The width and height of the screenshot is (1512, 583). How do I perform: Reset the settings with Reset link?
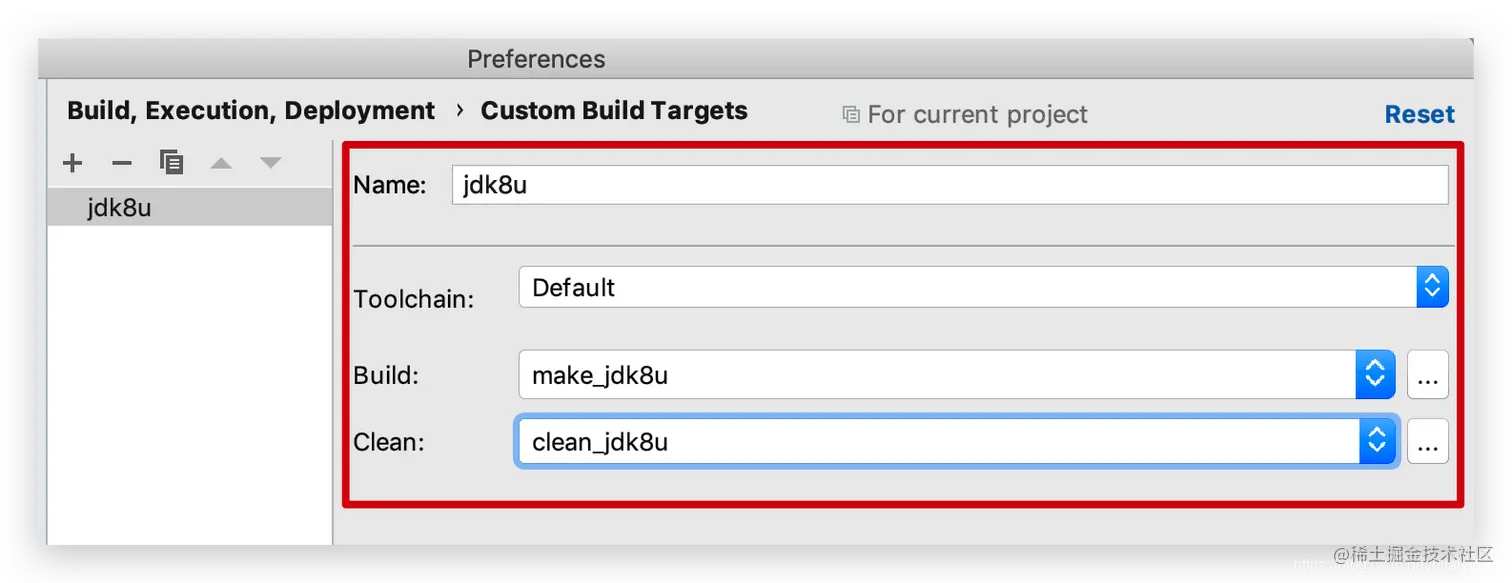click(x=1419, y=114)
